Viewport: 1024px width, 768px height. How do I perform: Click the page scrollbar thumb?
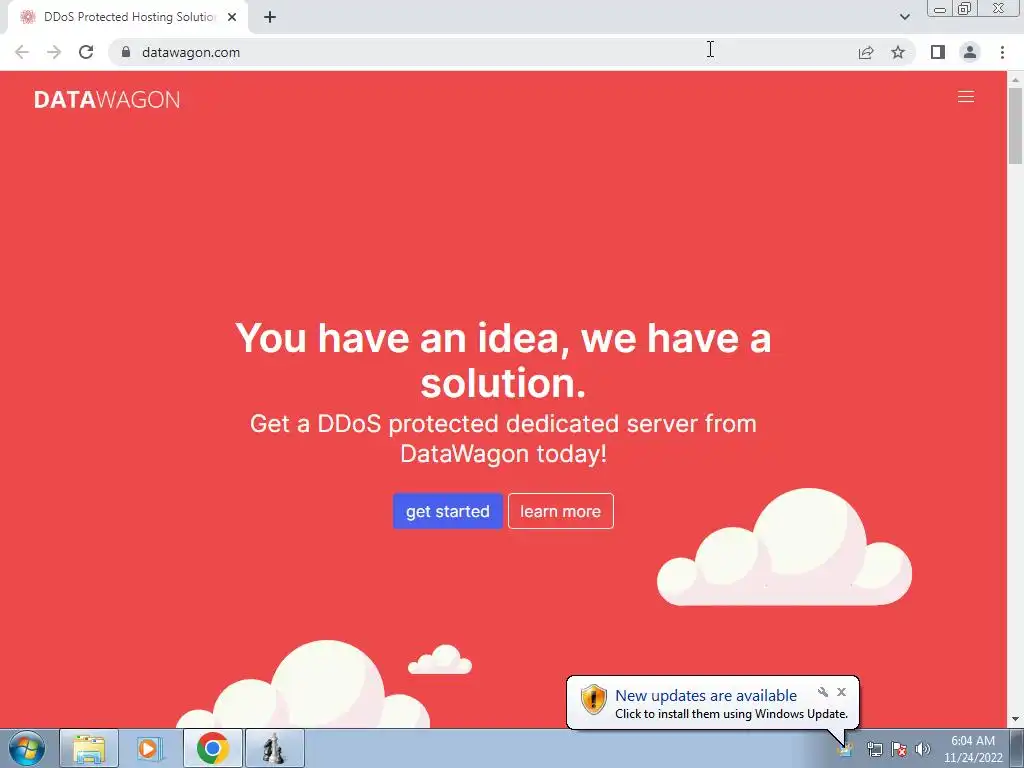(x=1016, y=125)
